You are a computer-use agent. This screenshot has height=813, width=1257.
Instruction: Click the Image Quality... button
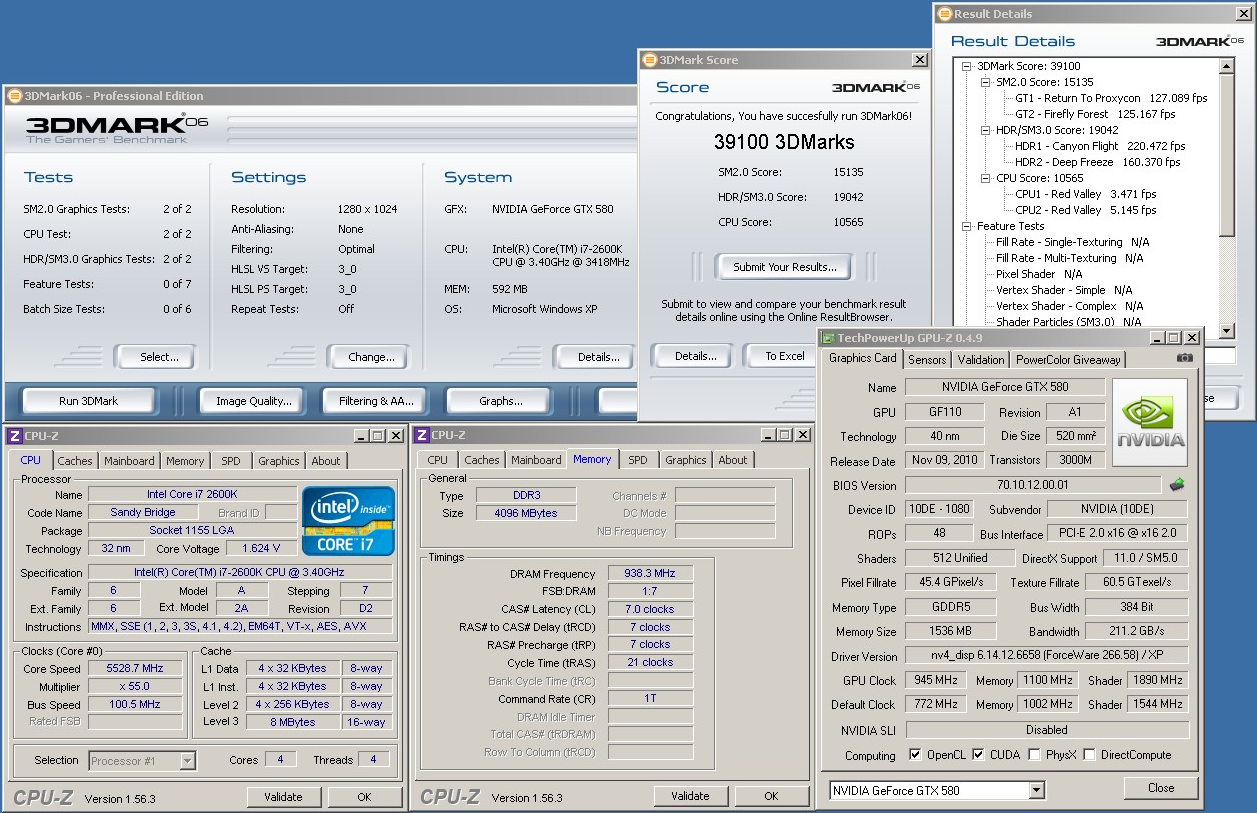point(254,401)
